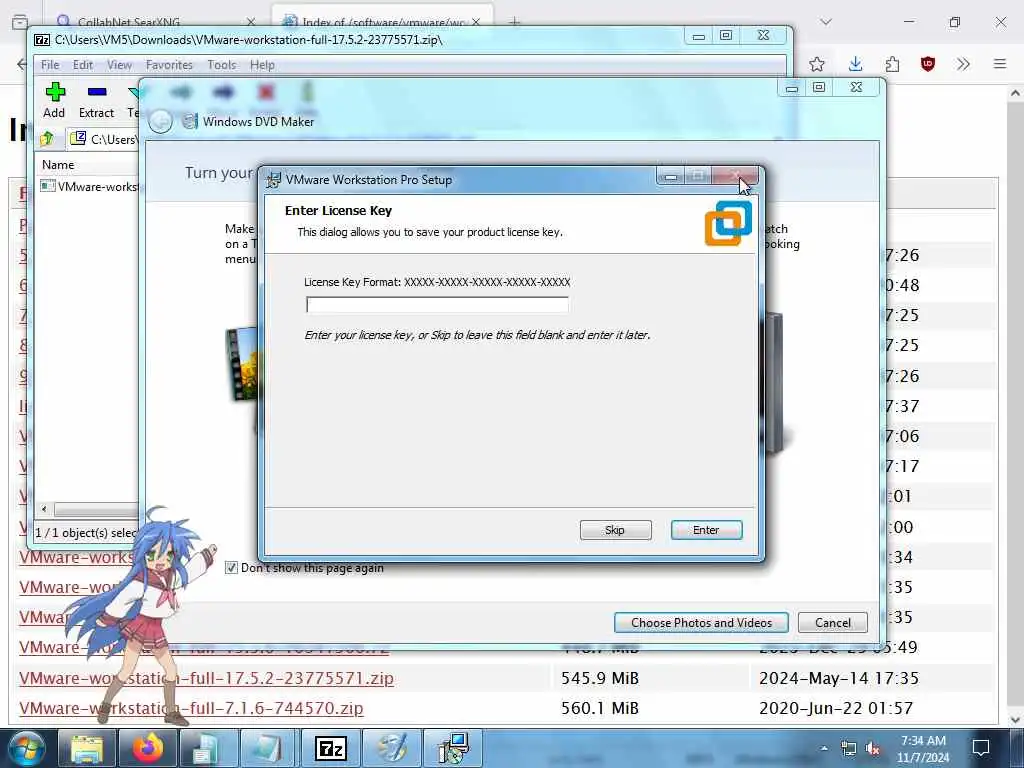
Task: Select the VMware-workstation file in 7-Zip list
Action: tap(90, 187)
